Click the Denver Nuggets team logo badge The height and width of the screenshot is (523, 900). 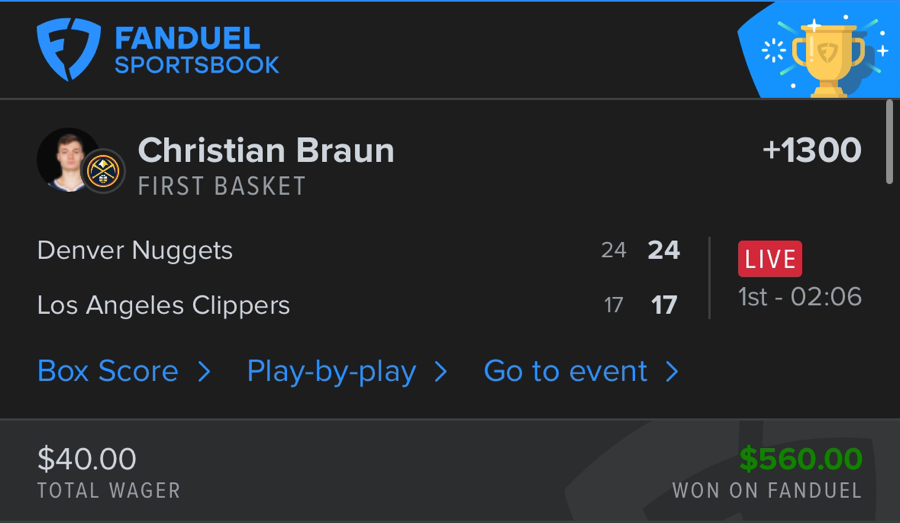tap(103, 171)
